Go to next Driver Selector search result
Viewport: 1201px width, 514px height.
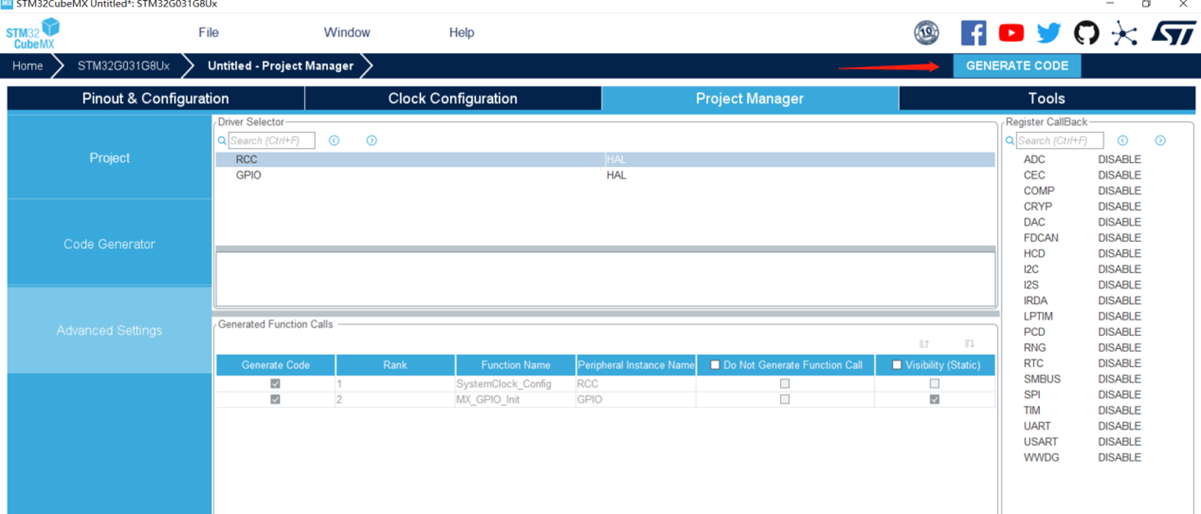point(371,141)
